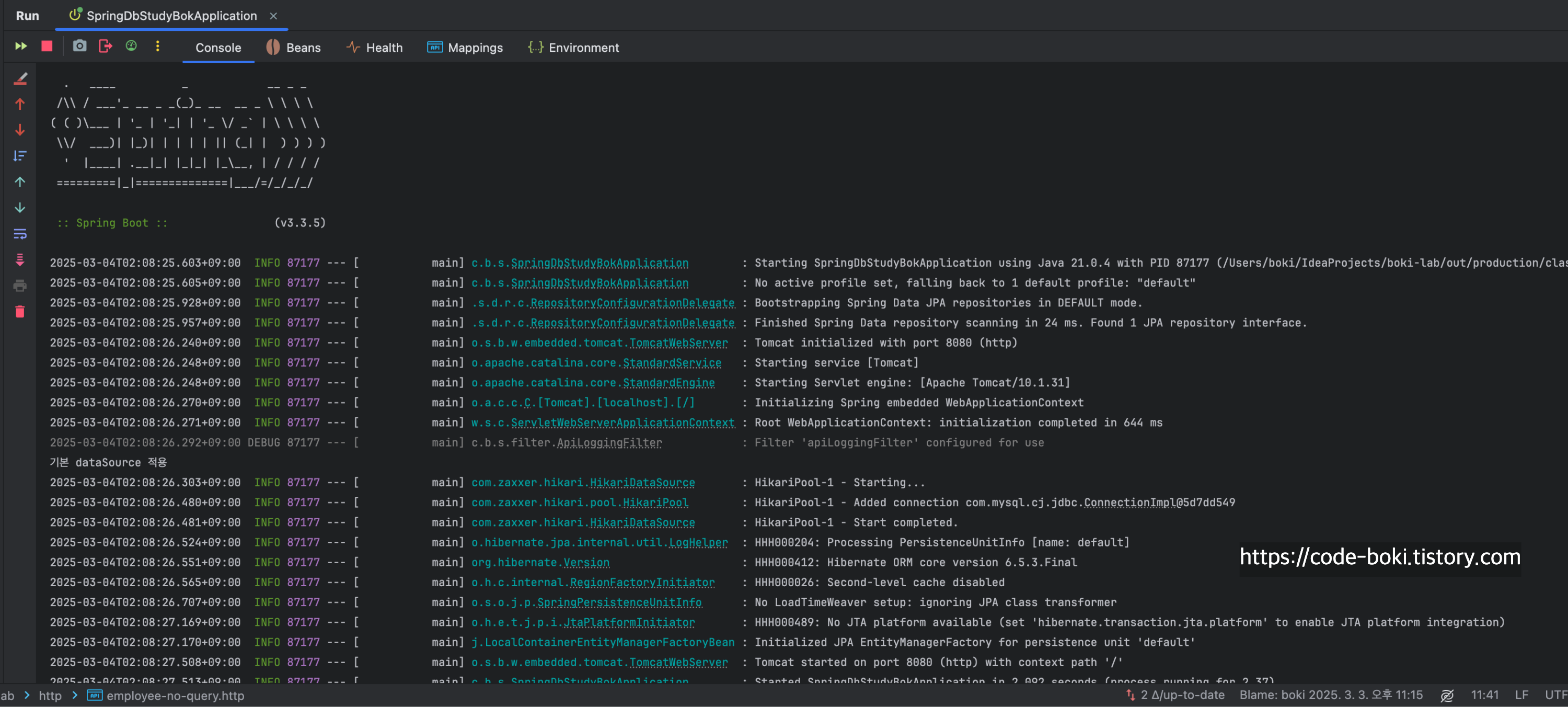Click the HikariPool class link

pyautogui.click(x=655, y=503)
